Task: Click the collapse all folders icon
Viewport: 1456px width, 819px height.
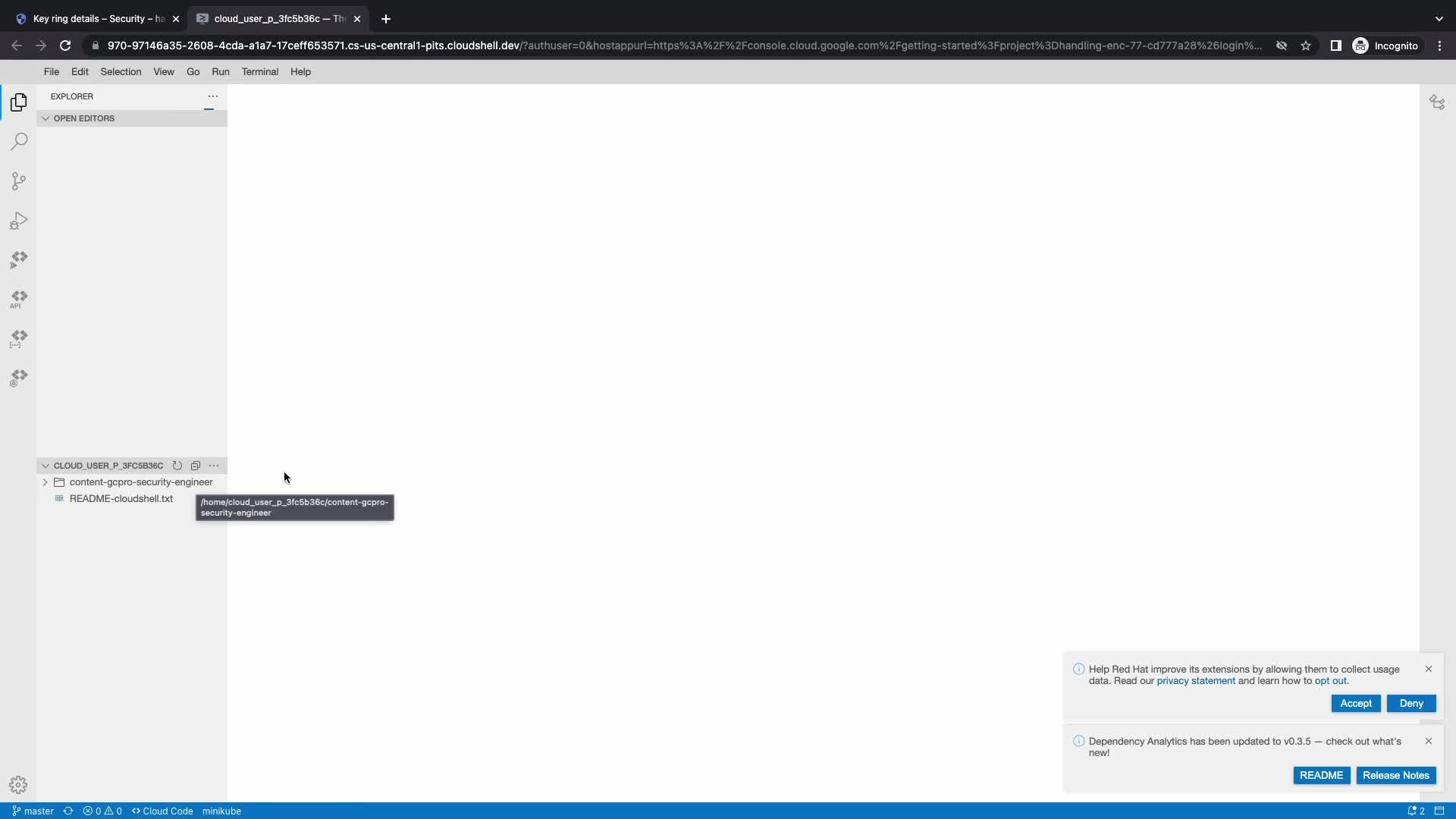Action: point(196,466)
